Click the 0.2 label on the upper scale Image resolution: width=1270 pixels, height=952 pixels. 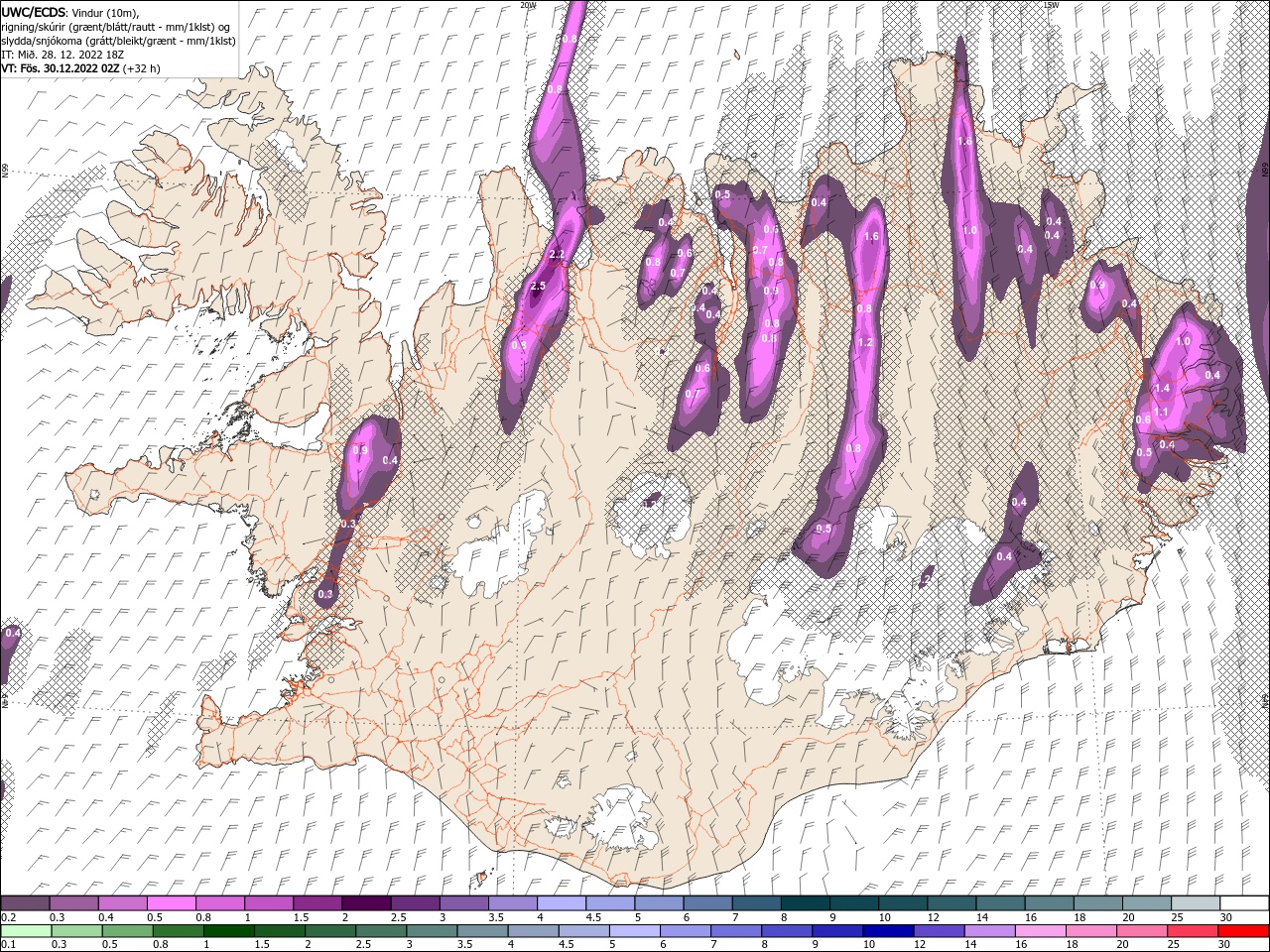[x=8, y=917]
